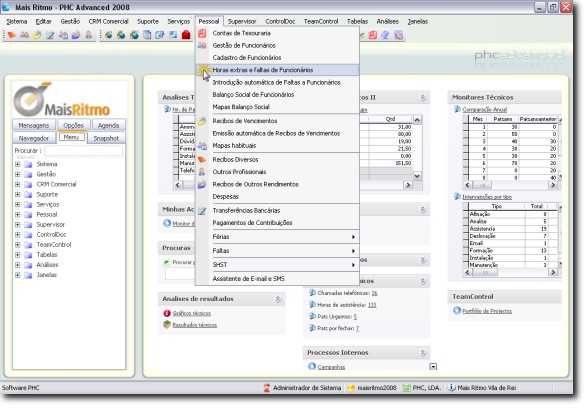Open the Portfólio de Projectos link
Screen dimensions: 584x410
point(487,311)
